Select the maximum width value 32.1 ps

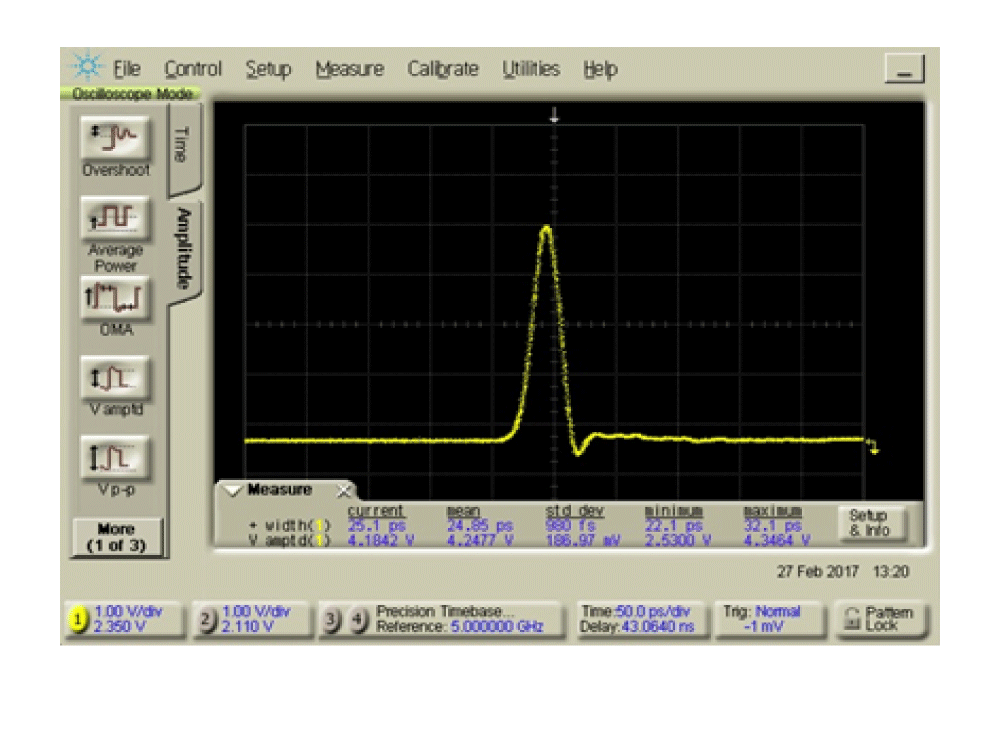773,526
